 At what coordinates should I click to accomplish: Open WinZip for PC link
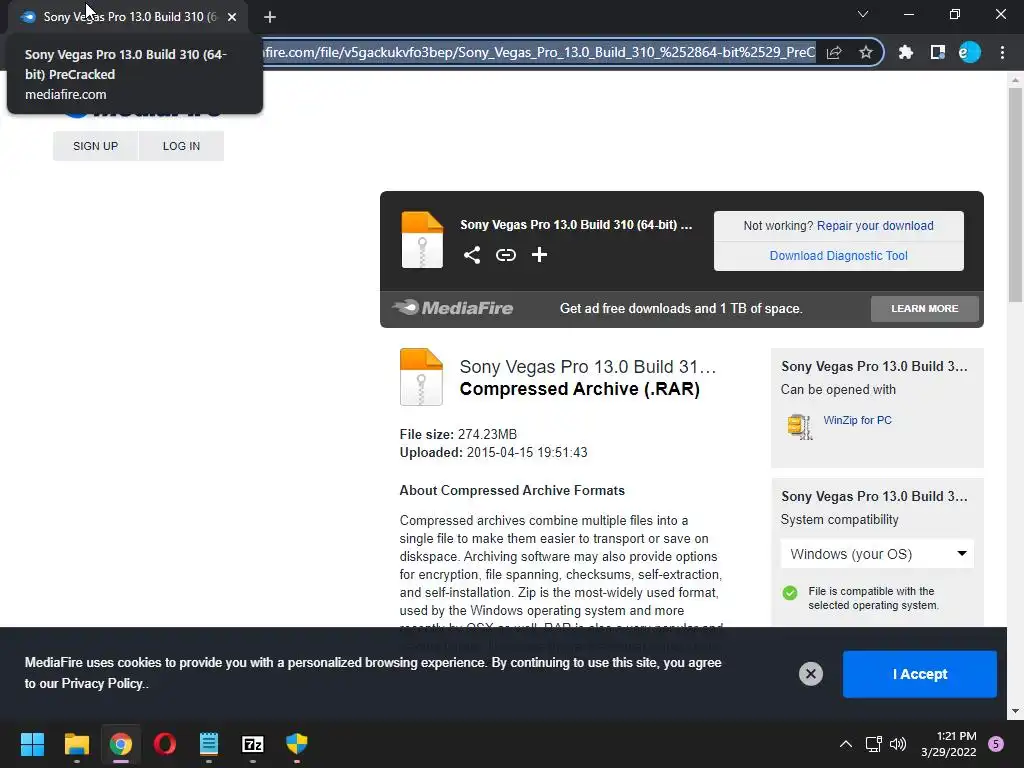857,420
